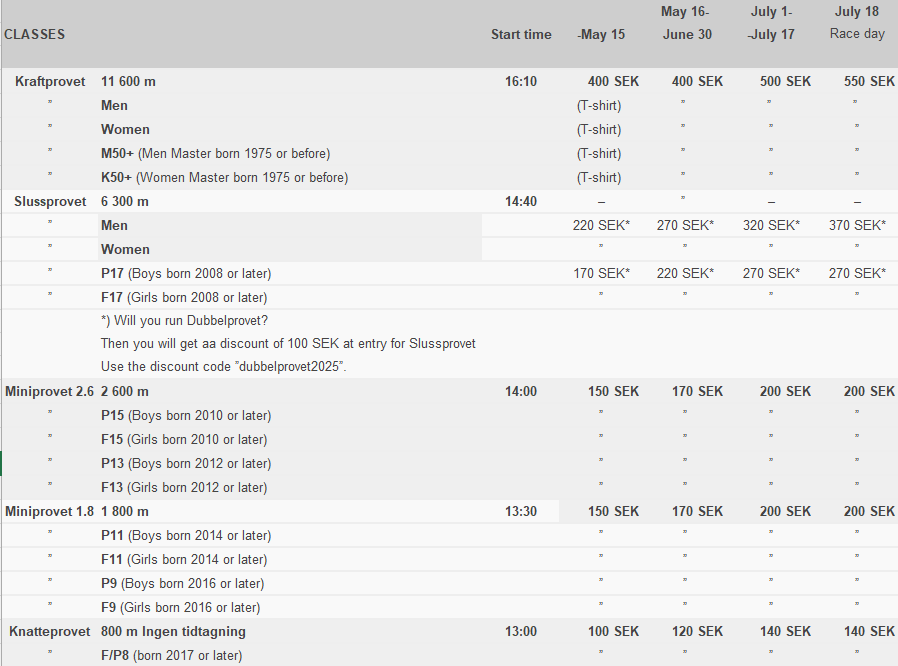Click the Start time column header
This screenshot has height=666, width=898.
point(521,34)
